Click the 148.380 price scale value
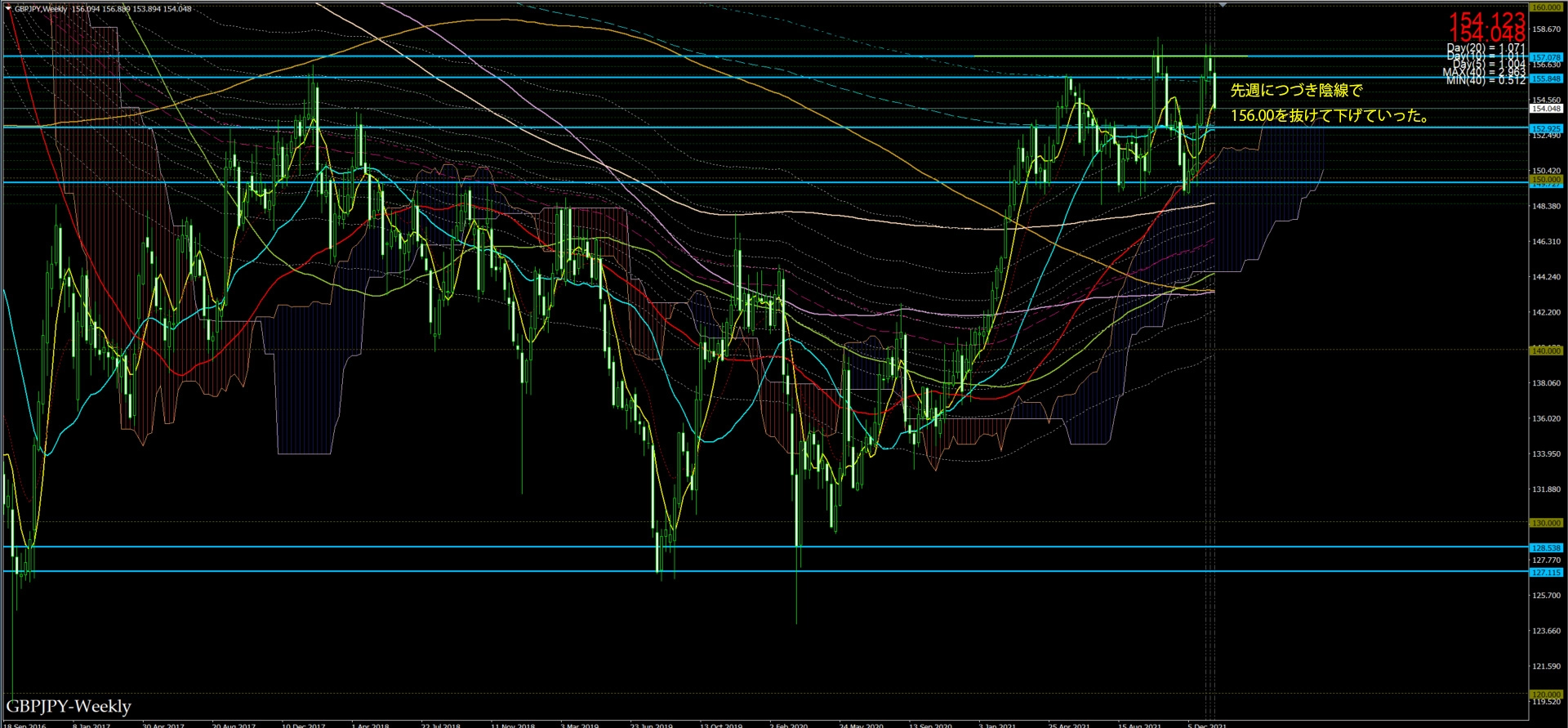 [1546, 206]
